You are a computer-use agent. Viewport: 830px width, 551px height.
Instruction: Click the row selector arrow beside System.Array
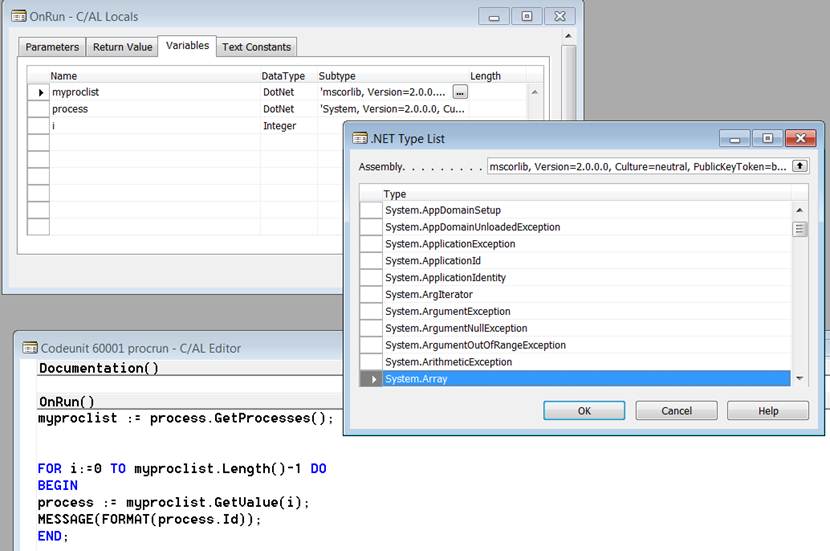point(372,380)
